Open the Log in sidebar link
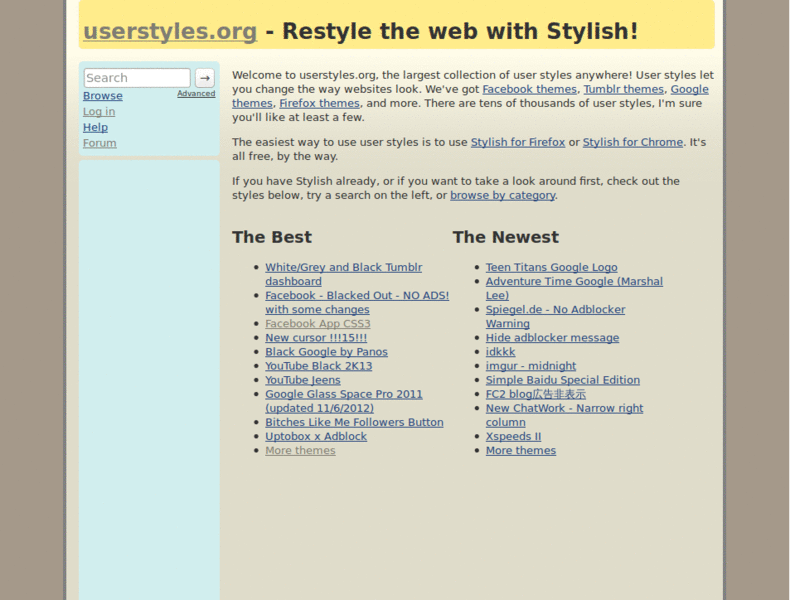The image size is (800, 600). pyautogui.click(x=99, y=112)
